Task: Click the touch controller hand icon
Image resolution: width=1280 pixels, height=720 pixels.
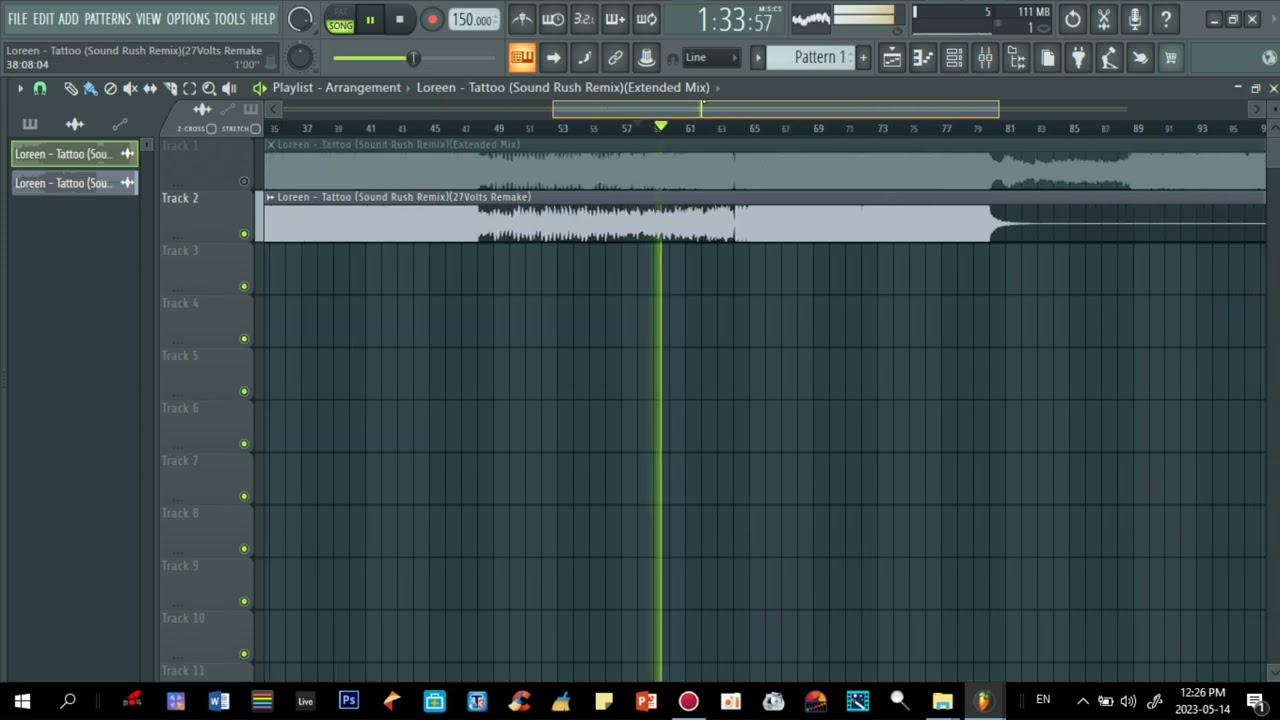Action: click(x=1140, y=58)
